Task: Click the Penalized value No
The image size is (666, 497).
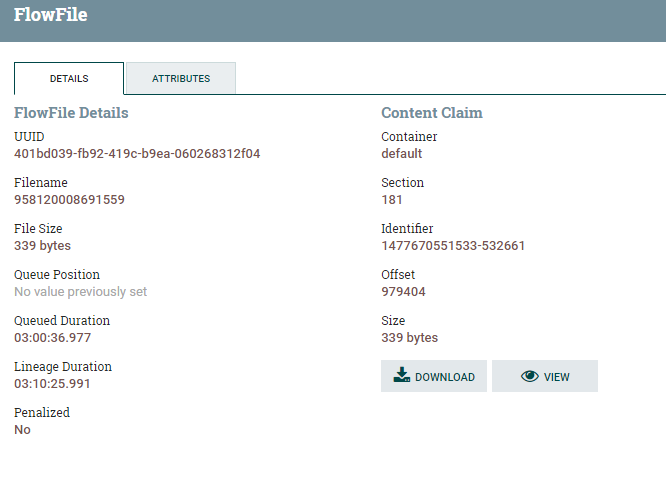Action: pos(22,430)
